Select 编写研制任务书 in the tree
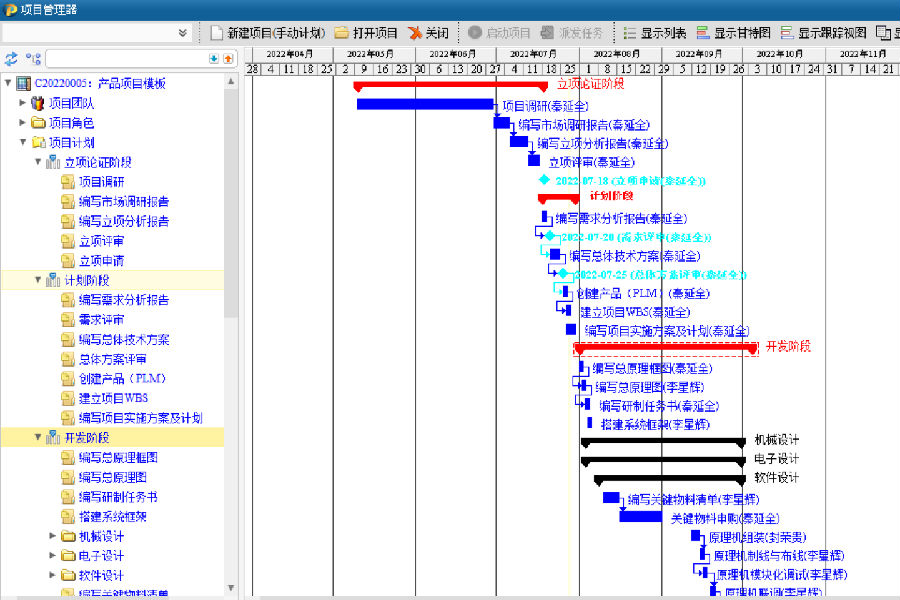 tap(118, 497)
